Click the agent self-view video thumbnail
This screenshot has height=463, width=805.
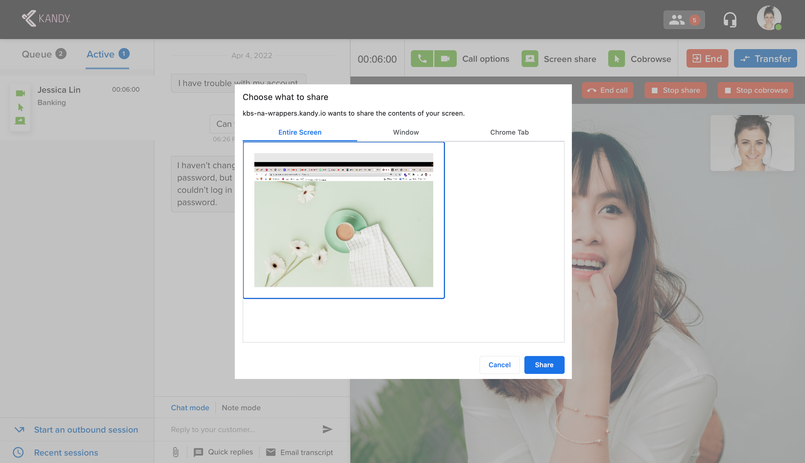pyautogui.click(x=752, y=143)
